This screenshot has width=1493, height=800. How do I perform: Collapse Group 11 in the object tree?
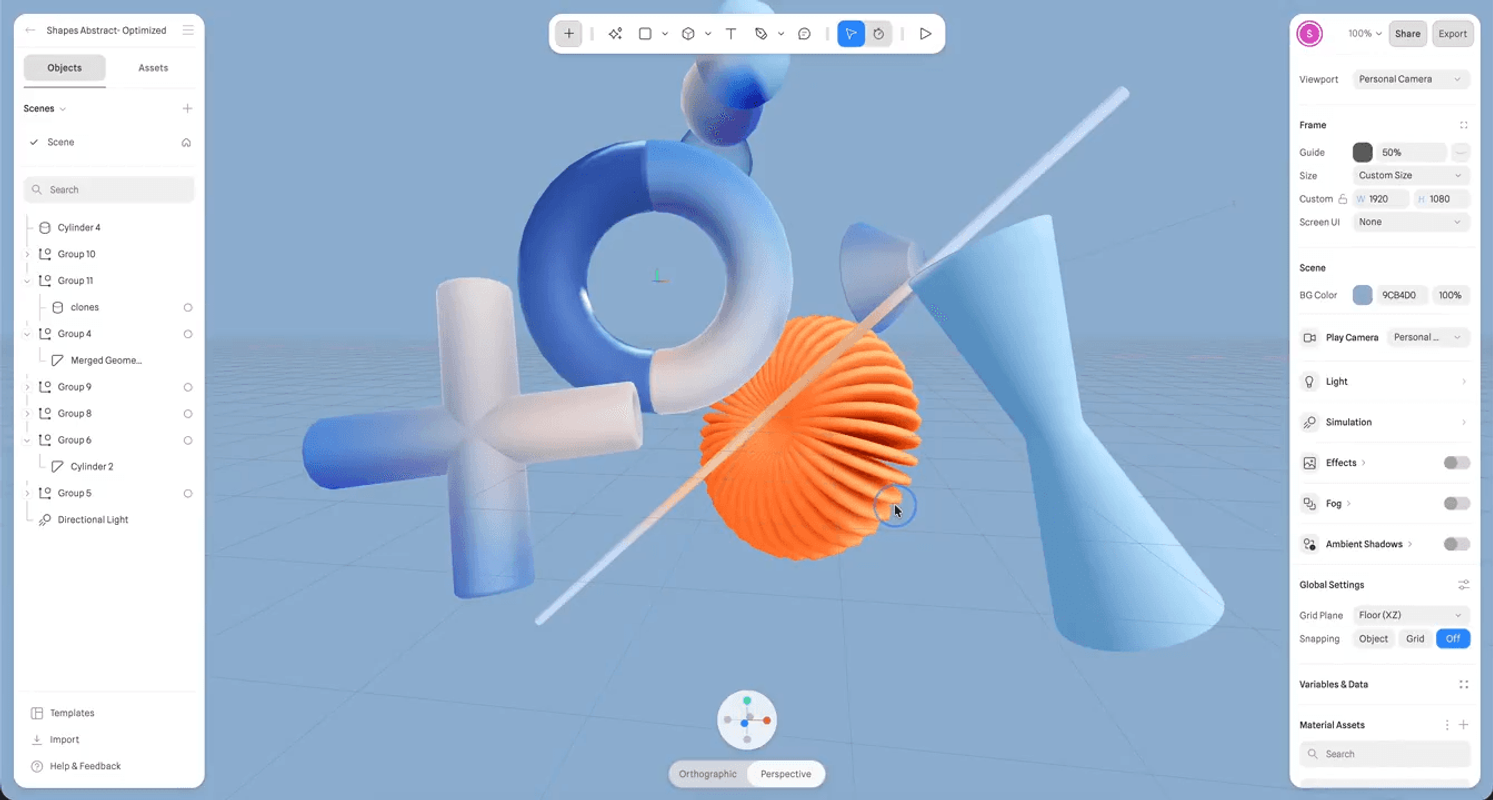pyautogui.click(x=27, y=281)
